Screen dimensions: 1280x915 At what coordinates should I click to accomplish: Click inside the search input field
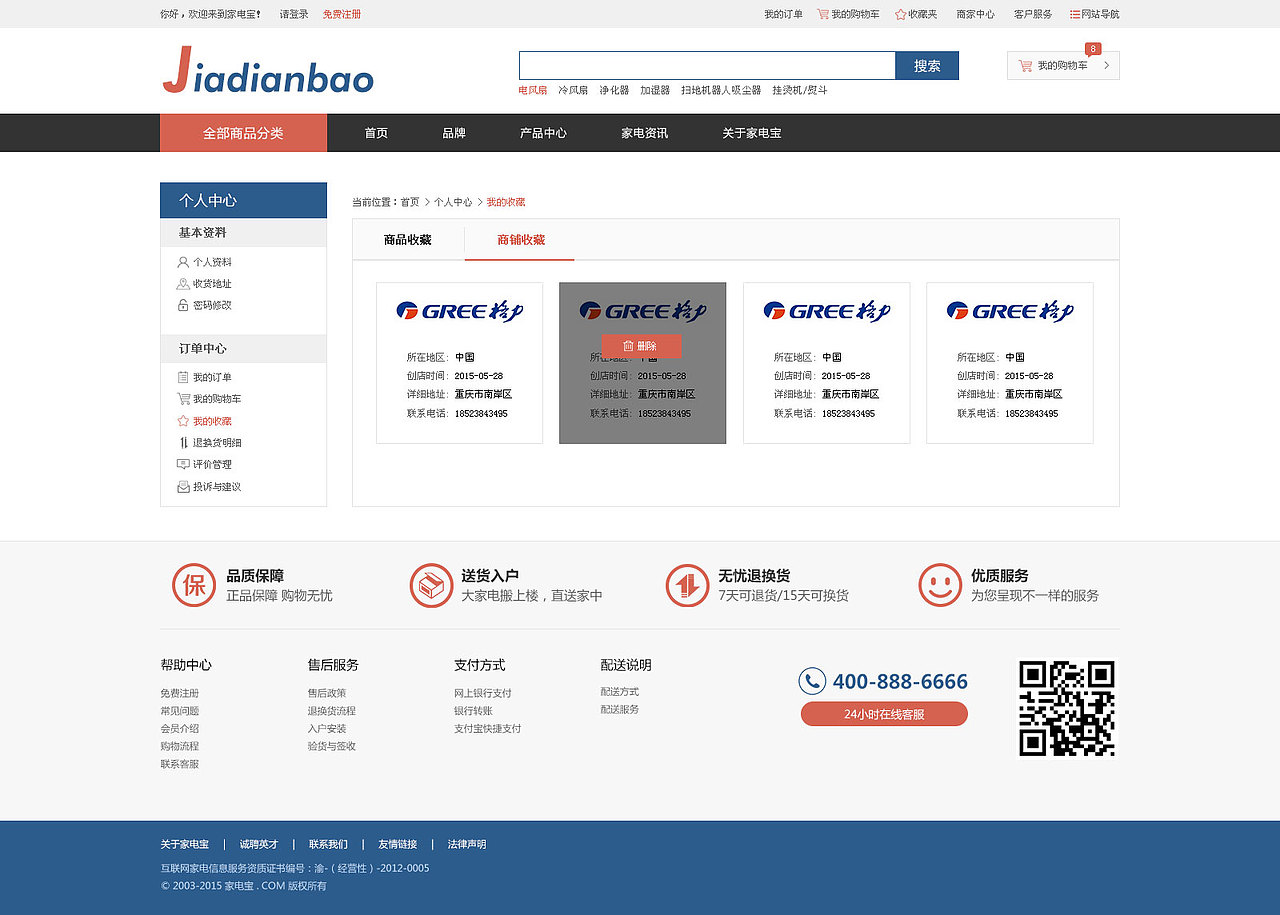click(x=707, y=66)
